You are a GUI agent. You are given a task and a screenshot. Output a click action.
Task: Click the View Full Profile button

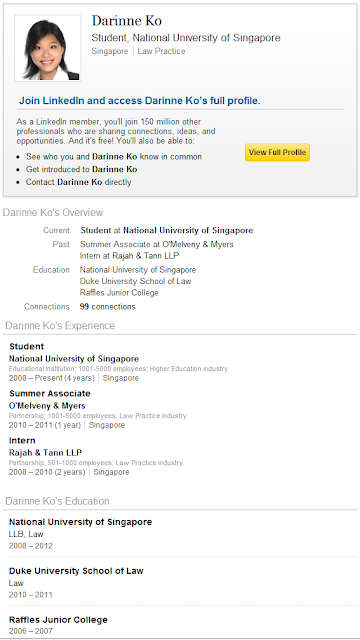point(277,152)
